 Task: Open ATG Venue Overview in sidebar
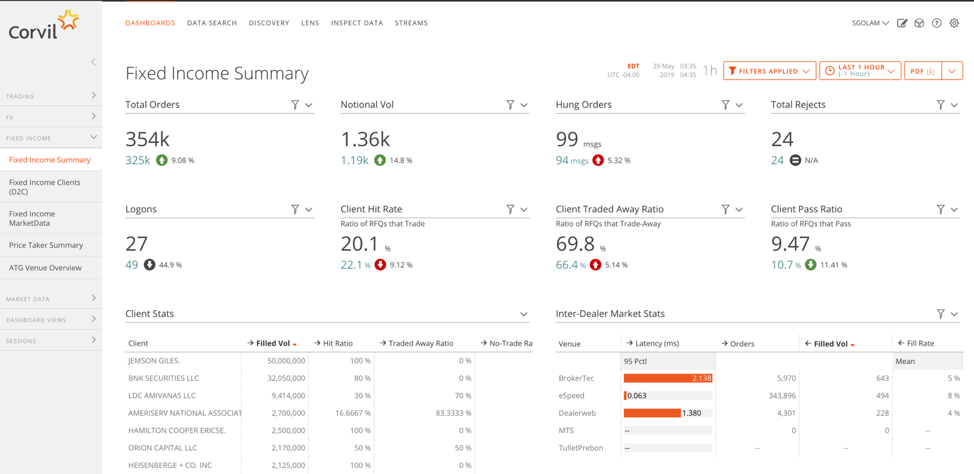click(x=51, y=268)
